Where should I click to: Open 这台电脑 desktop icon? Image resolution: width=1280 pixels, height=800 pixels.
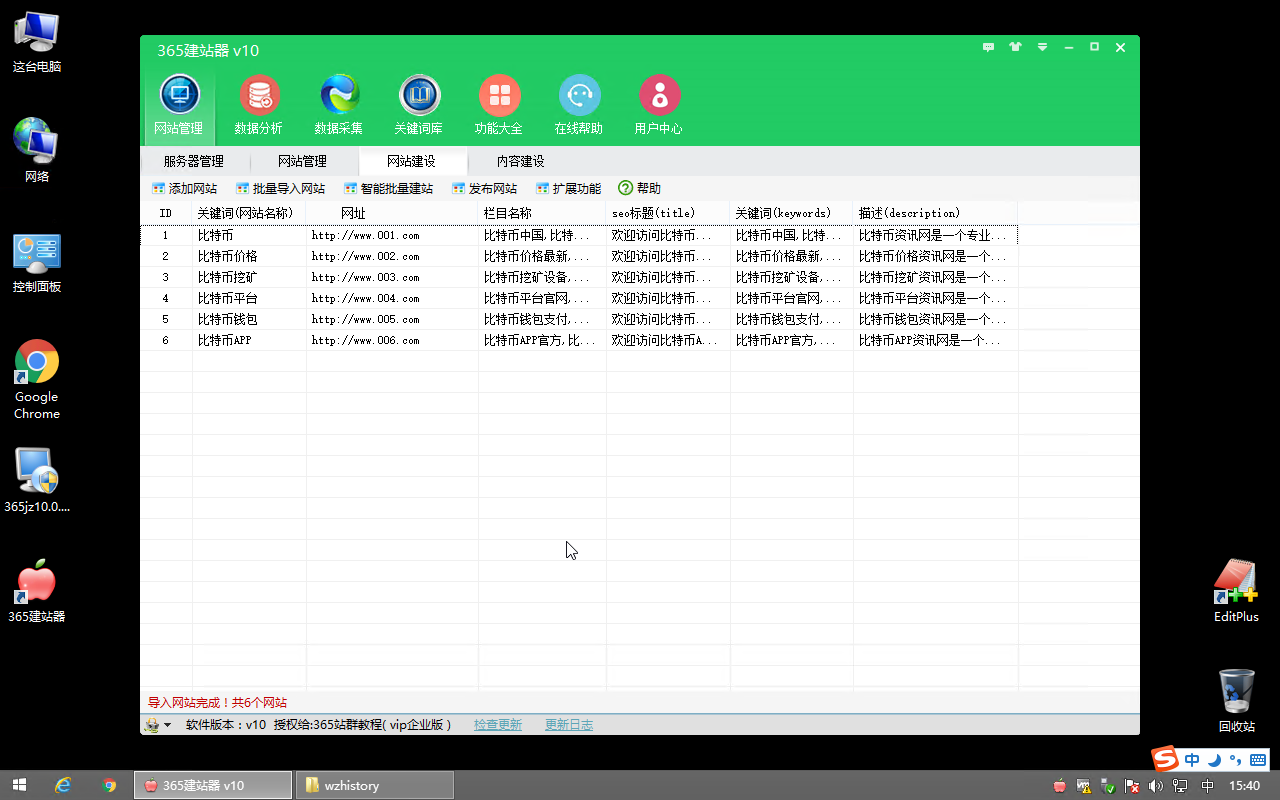tap(37, 43)
